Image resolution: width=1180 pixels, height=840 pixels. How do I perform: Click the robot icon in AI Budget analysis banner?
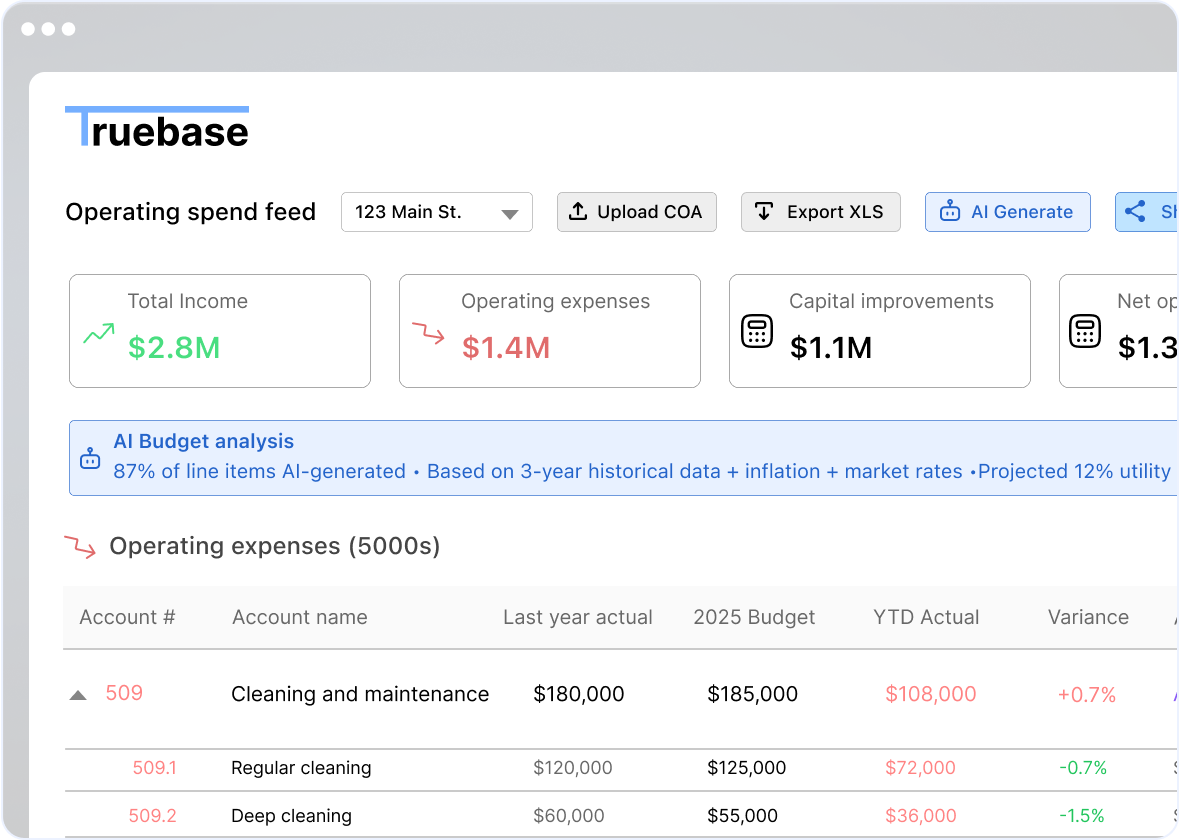(x=90, y=458)
